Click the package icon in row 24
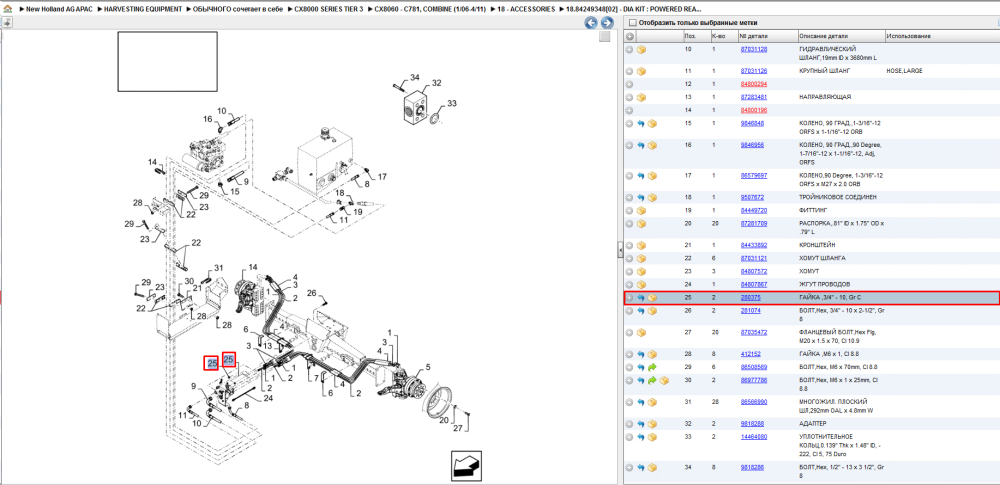This screenshot has width=1000, height=485. (x=642, y=284)
